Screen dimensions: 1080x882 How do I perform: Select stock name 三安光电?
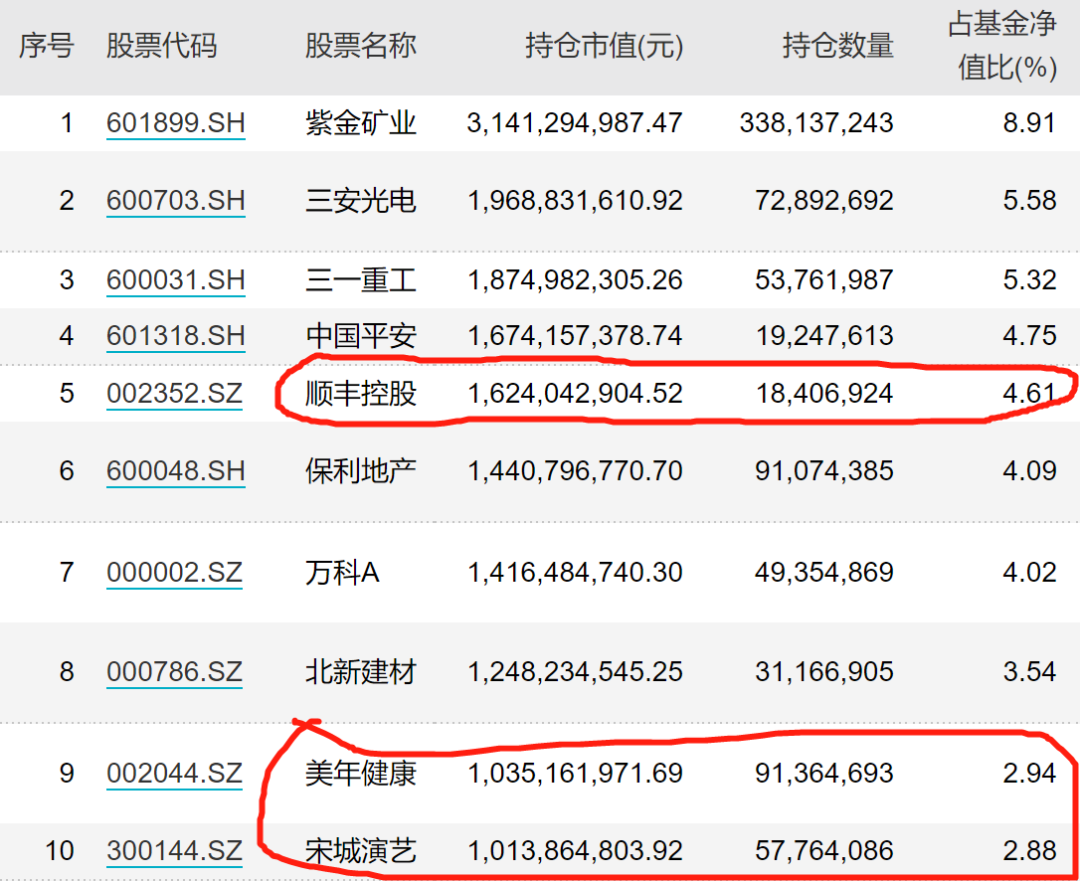click(361, 201)
